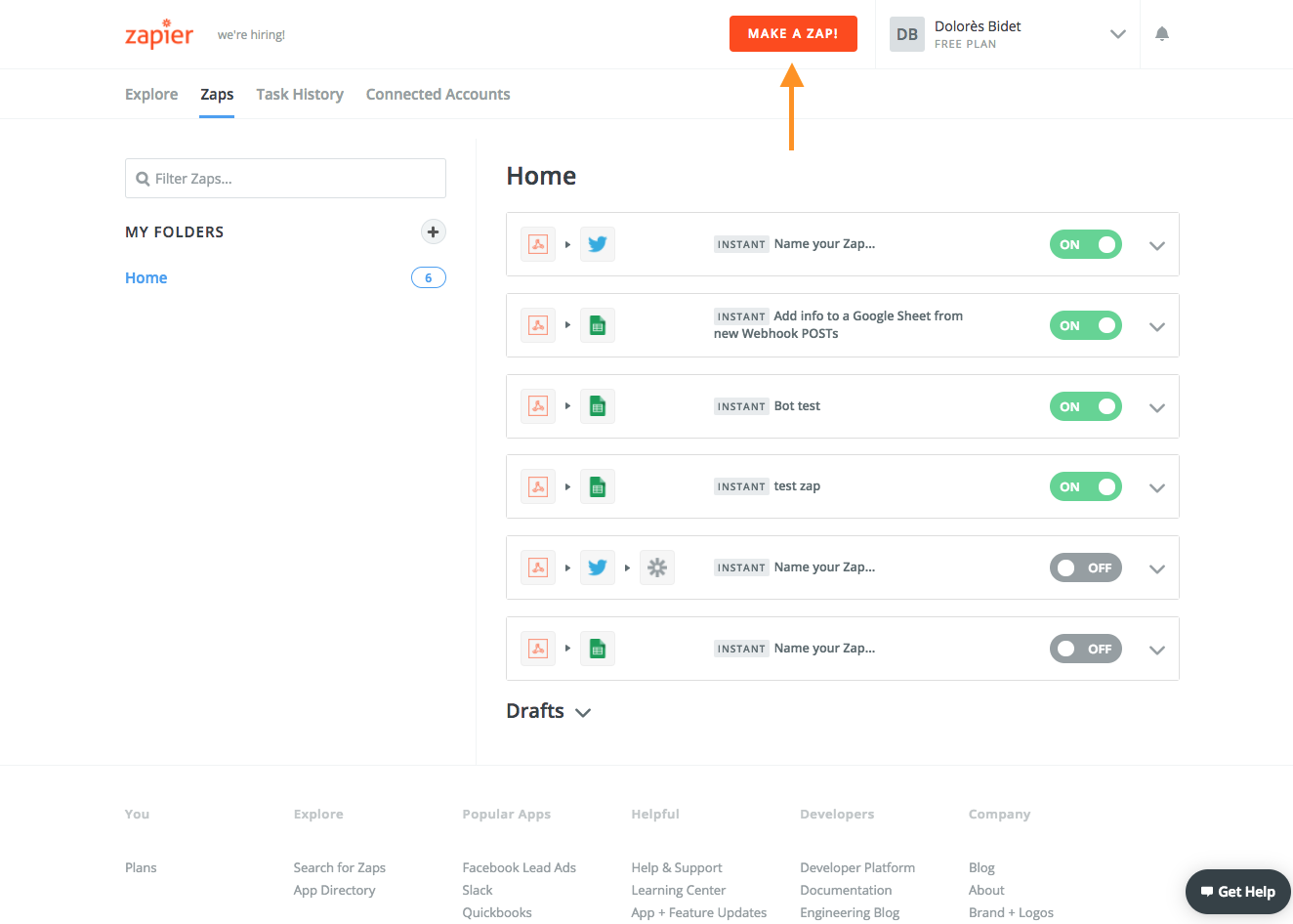Click the "Bot test" zap name
The height and width of the screenshot is (924, 1293).
[797, 406]
